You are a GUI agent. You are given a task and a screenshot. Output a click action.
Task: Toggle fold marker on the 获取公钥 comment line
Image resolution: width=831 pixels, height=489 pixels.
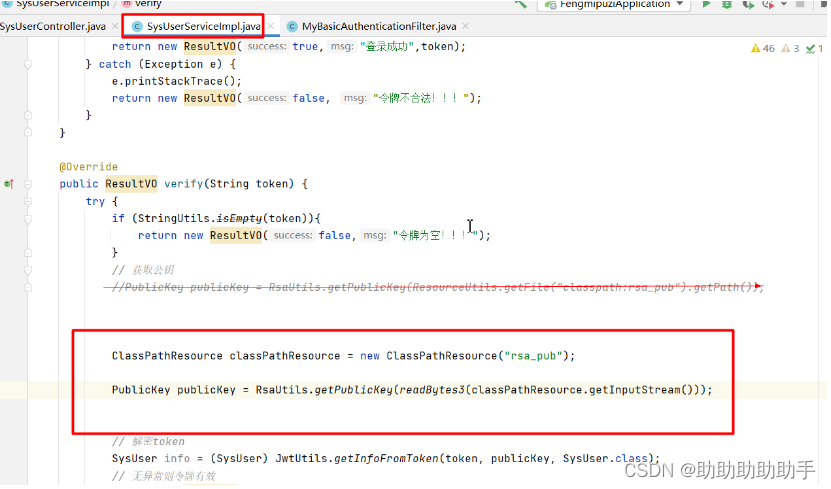tap(28, 270)
